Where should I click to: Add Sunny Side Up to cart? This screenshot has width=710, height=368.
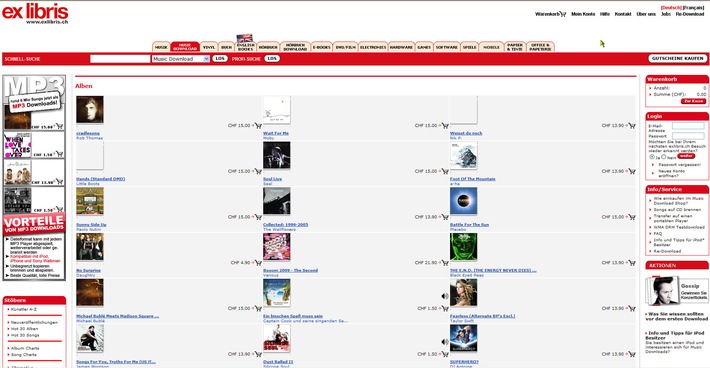258,217
